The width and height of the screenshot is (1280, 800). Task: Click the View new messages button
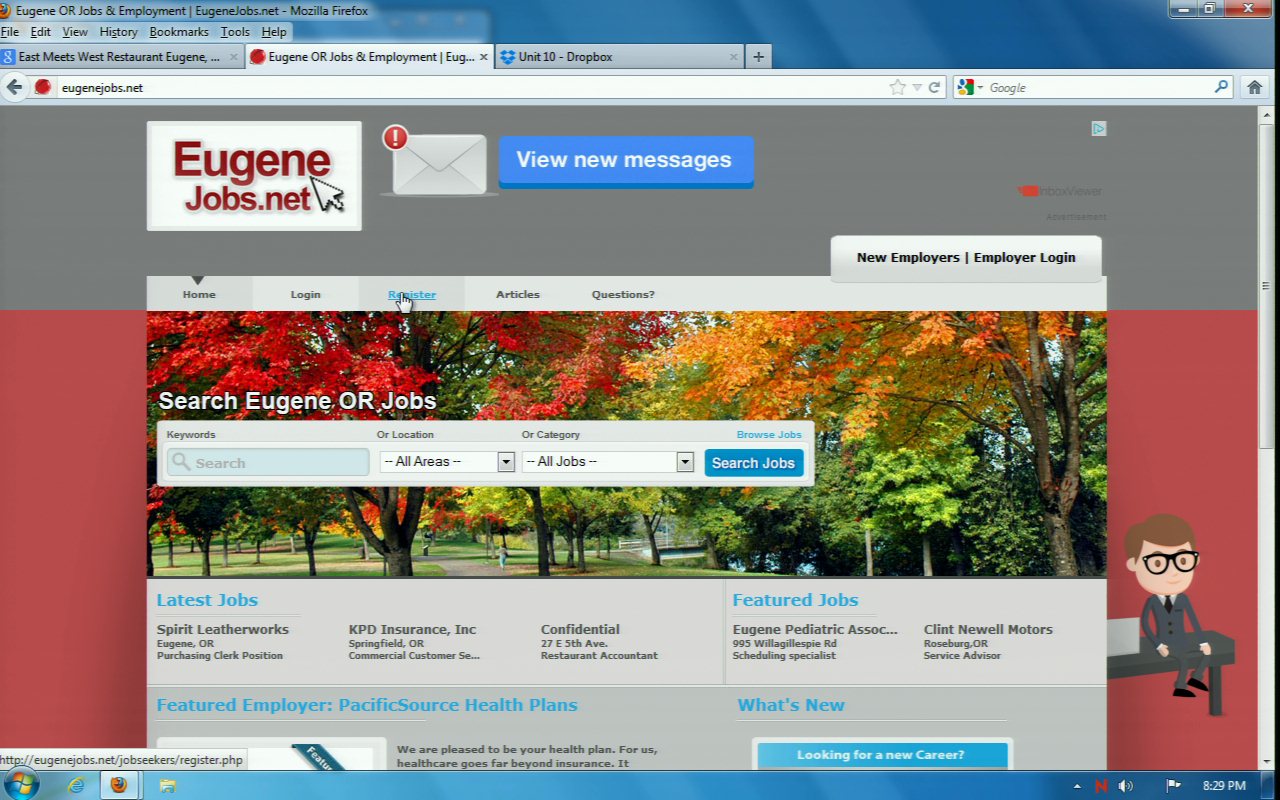(625, 161)
